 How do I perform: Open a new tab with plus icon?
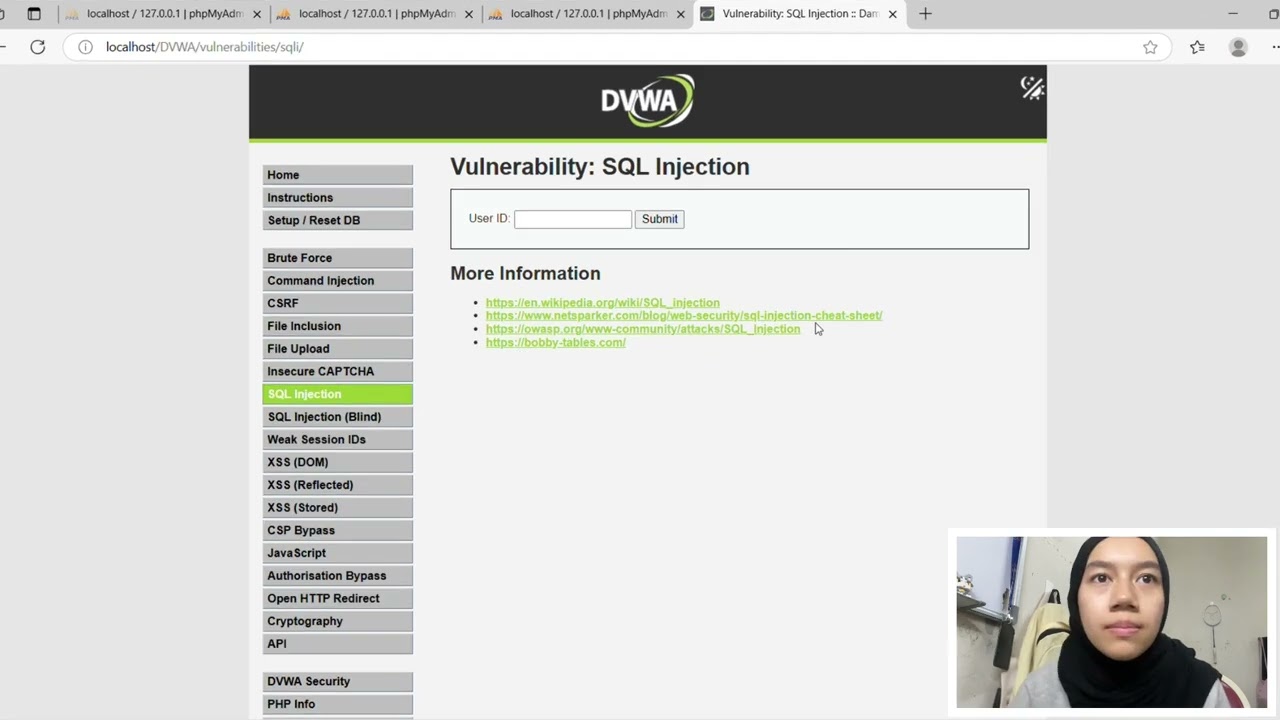[925, 14]
